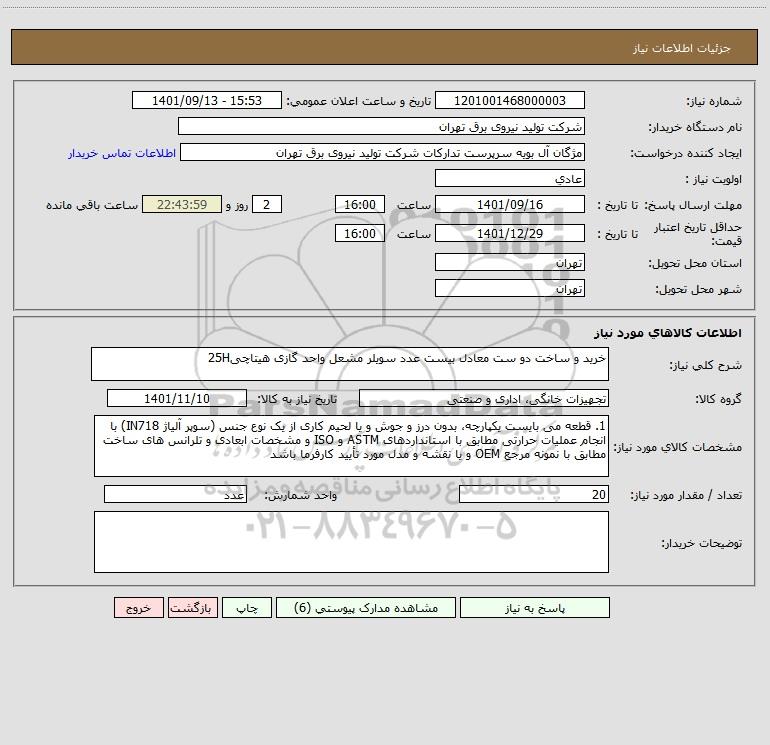Click the ساعت باقی مانده label
The height and width of the screenshot is (745, 770).
pos(92,205)
